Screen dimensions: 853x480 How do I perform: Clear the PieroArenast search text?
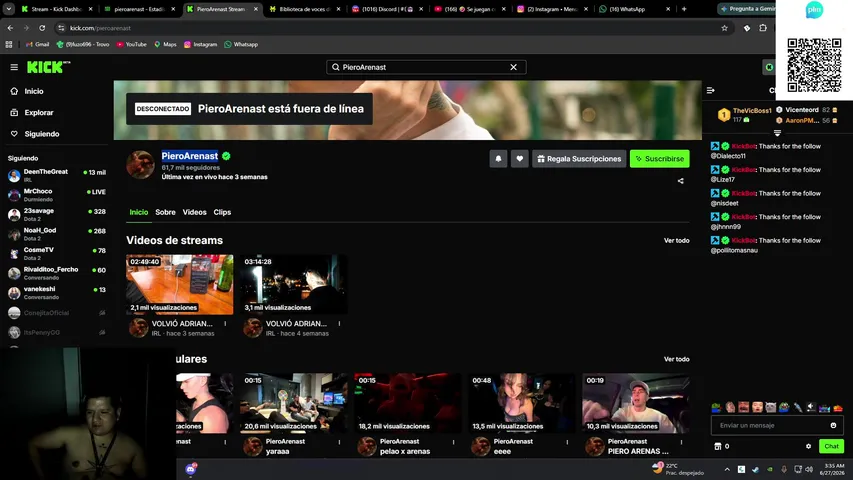tap(514, 67)
